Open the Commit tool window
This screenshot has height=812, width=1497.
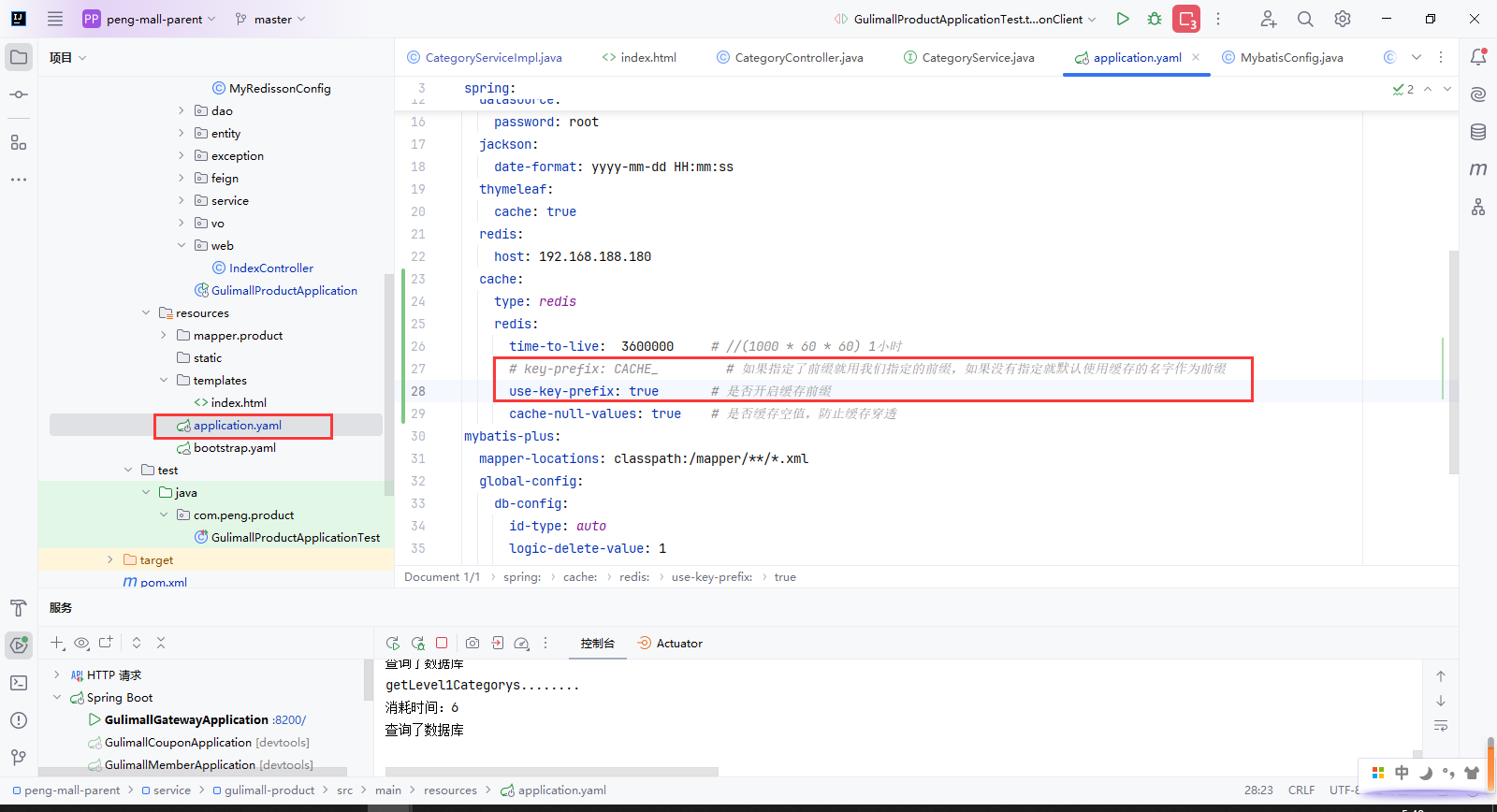pos(19,94)
